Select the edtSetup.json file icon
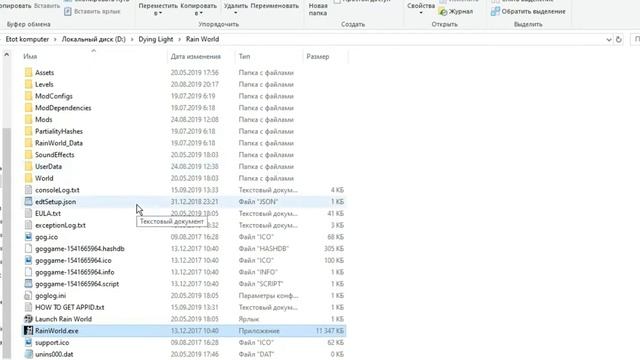Image resolution: width=640 pixels, height=360 pixels. click(x=28, y=202)
